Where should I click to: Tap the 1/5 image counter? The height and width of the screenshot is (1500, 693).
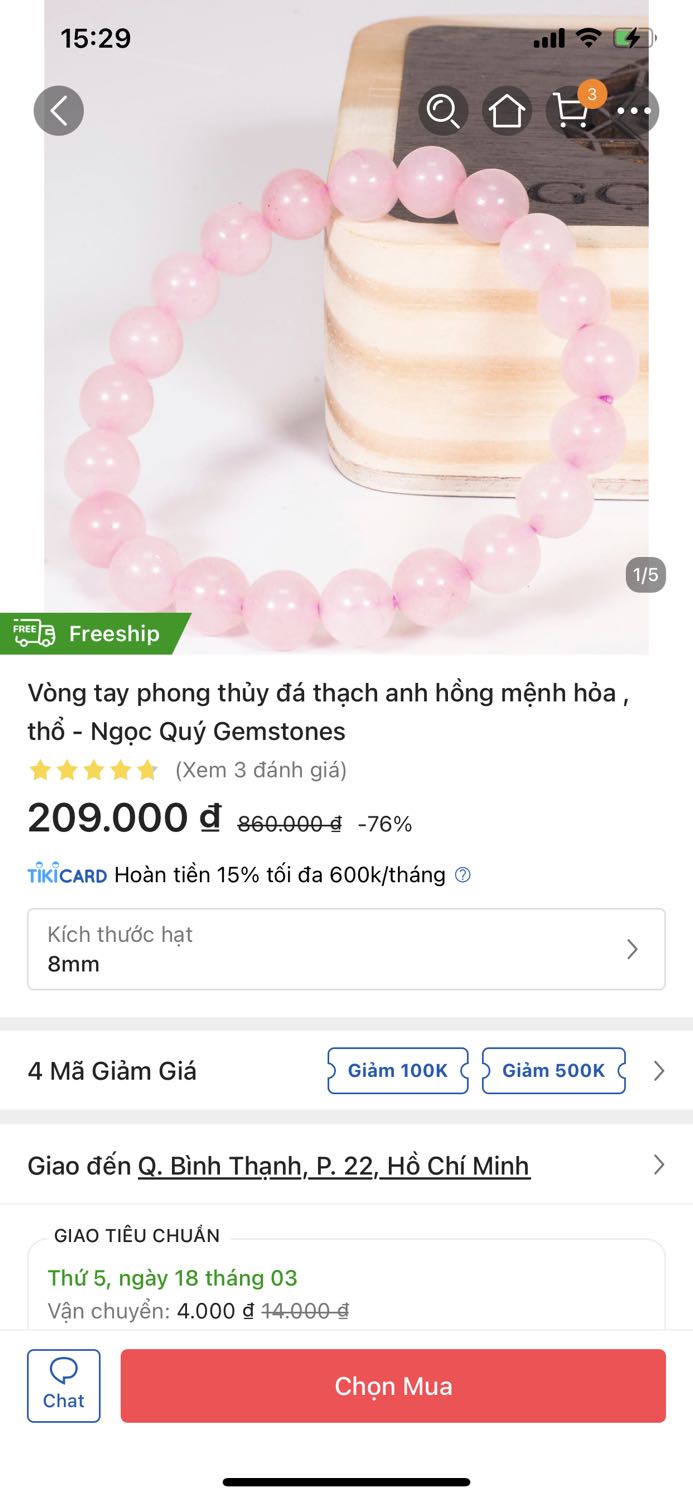pos(646,575)
